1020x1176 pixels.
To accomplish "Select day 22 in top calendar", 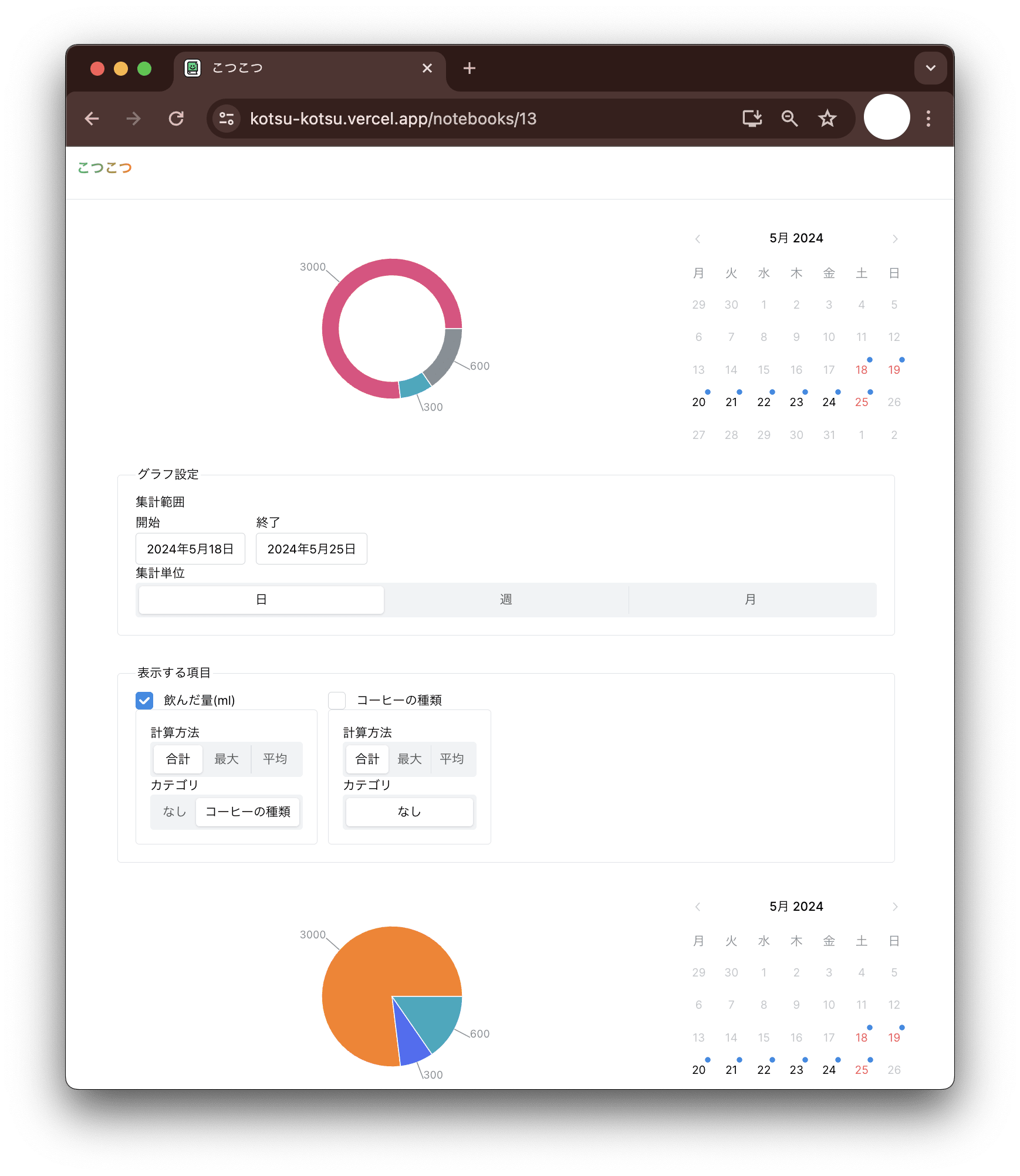I will 764,402.
